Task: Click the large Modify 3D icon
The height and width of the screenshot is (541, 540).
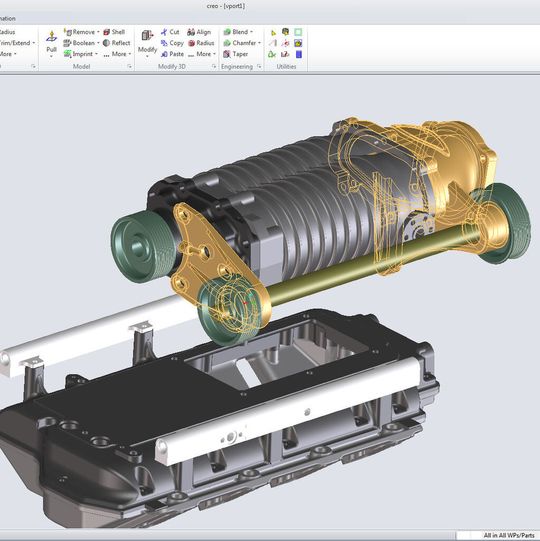Action: coord(147,36)
